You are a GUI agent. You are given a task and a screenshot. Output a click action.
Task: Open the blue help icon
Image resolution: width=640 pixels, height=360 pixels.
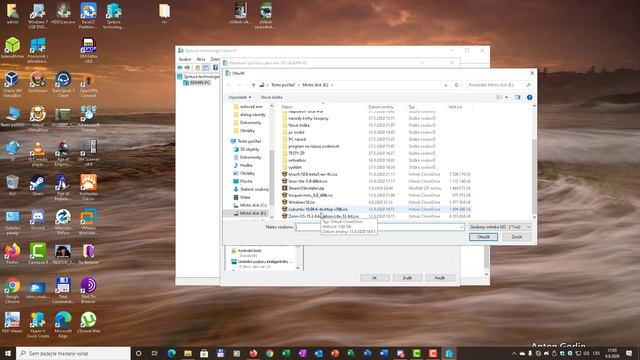pos(529,97)
